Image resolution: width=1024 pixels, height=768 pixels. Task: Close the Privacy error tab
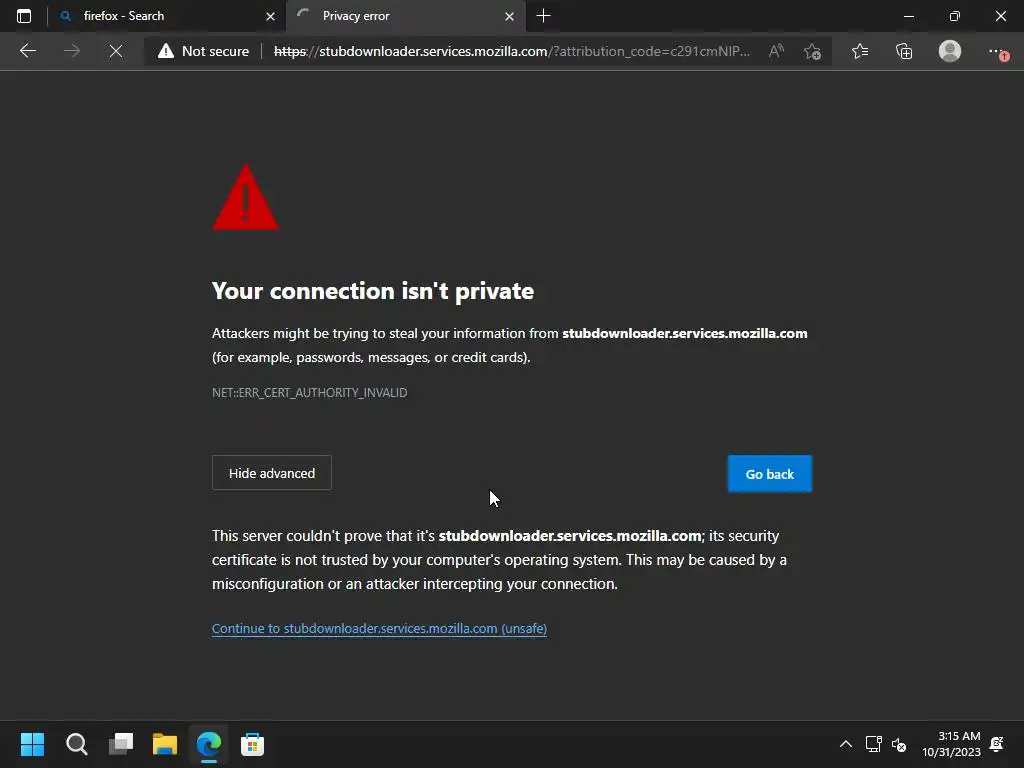click(509, 17)
